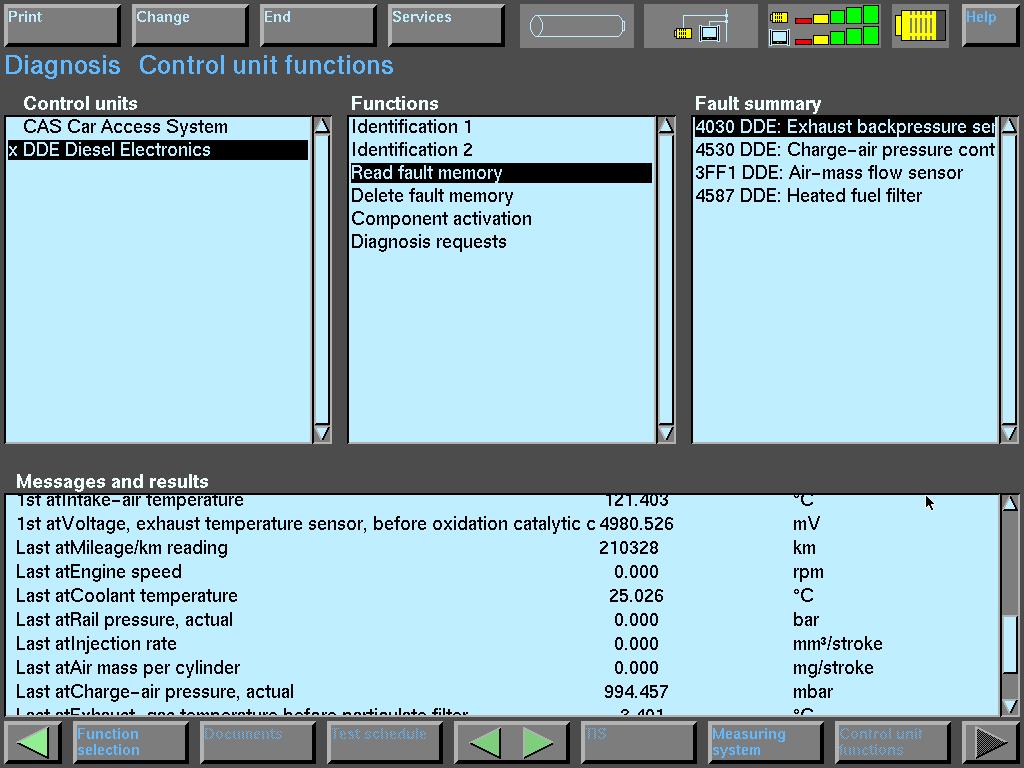Click the yellow diagnostic connector icon
This screenshot has height=768, width=1024.
pyautogui.click(x=920, y=26)
